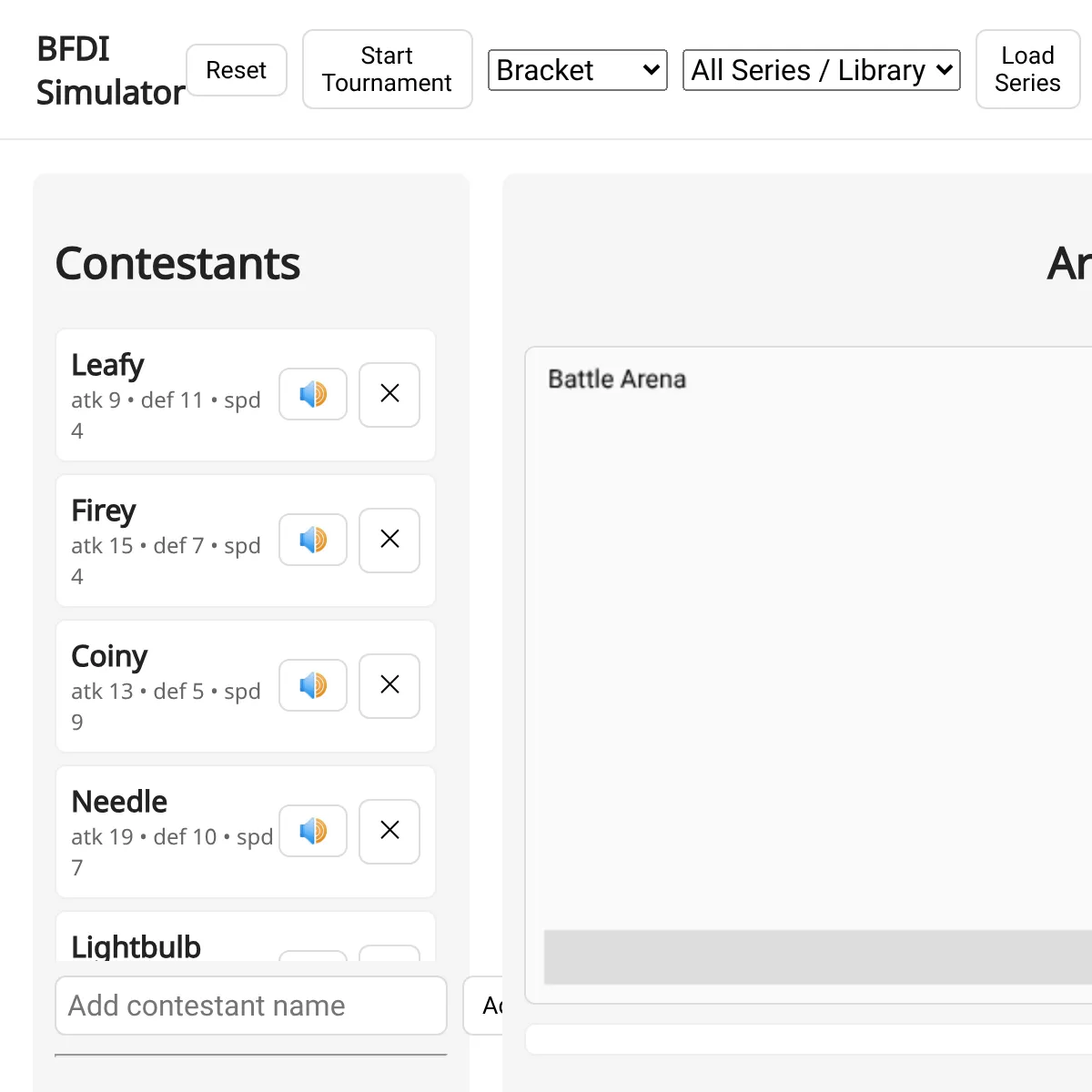Select the Needle contestant name
This screenshot has width=1092, height=1092.
[x=119, y=802]
